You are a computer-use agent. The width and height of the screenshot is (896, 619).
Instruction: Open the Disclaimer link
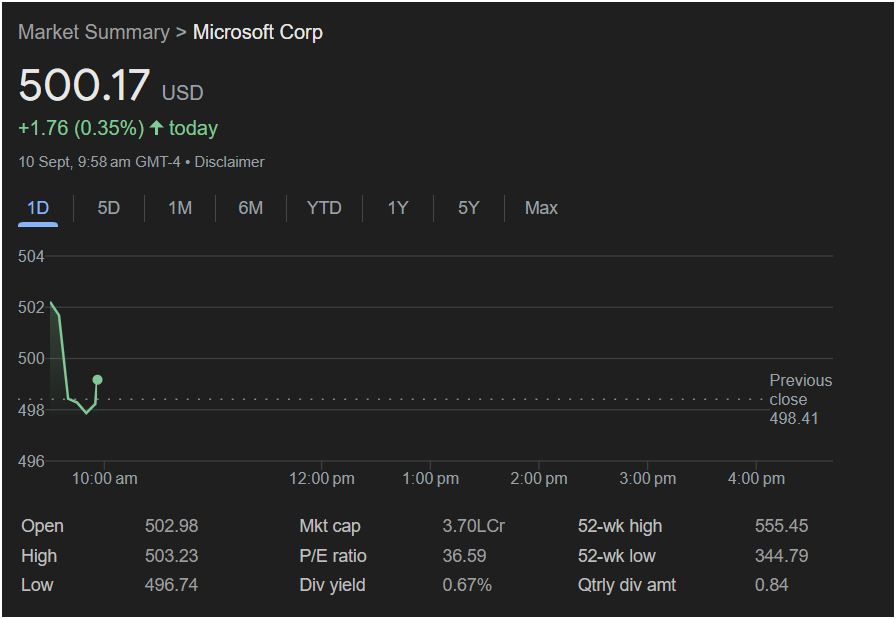click(229, 162)
